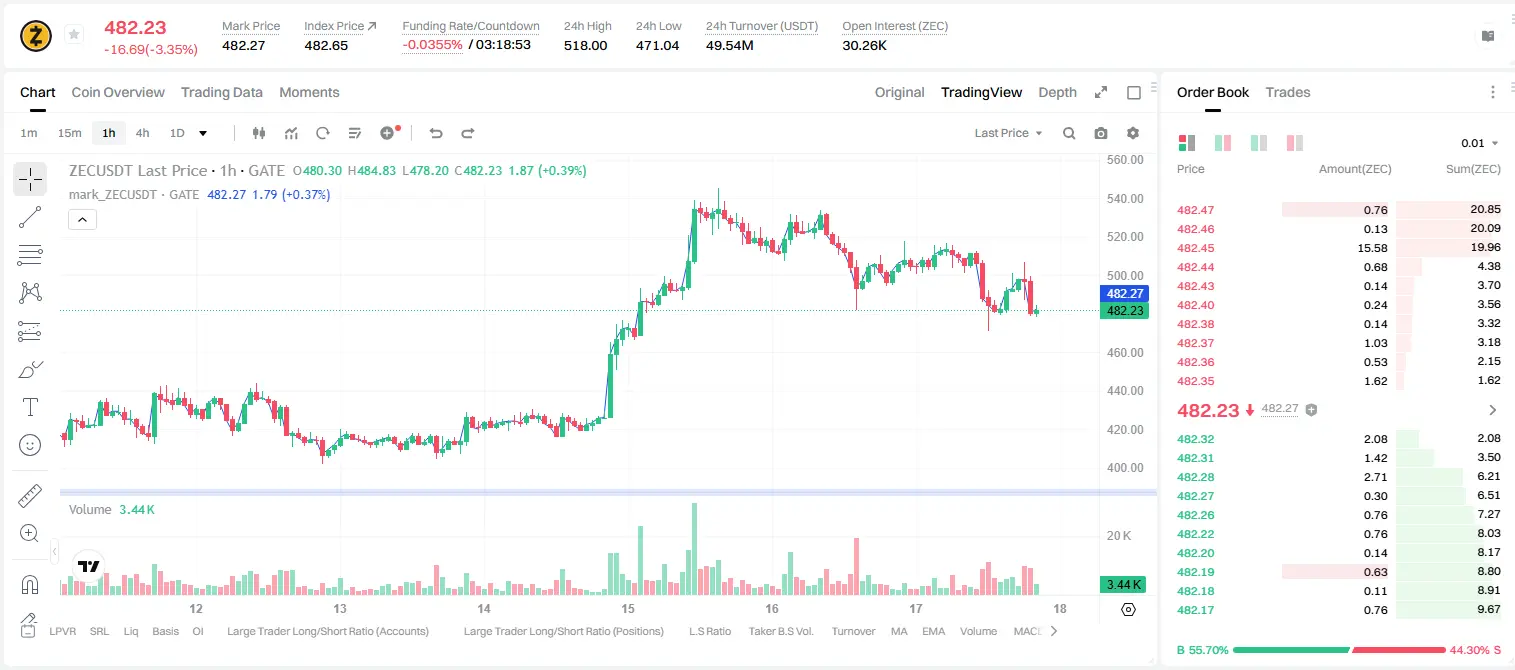
Task: Expand the 1D timeframe dropdown arrow
Action: pyautogui.click(x=203, y=133)
